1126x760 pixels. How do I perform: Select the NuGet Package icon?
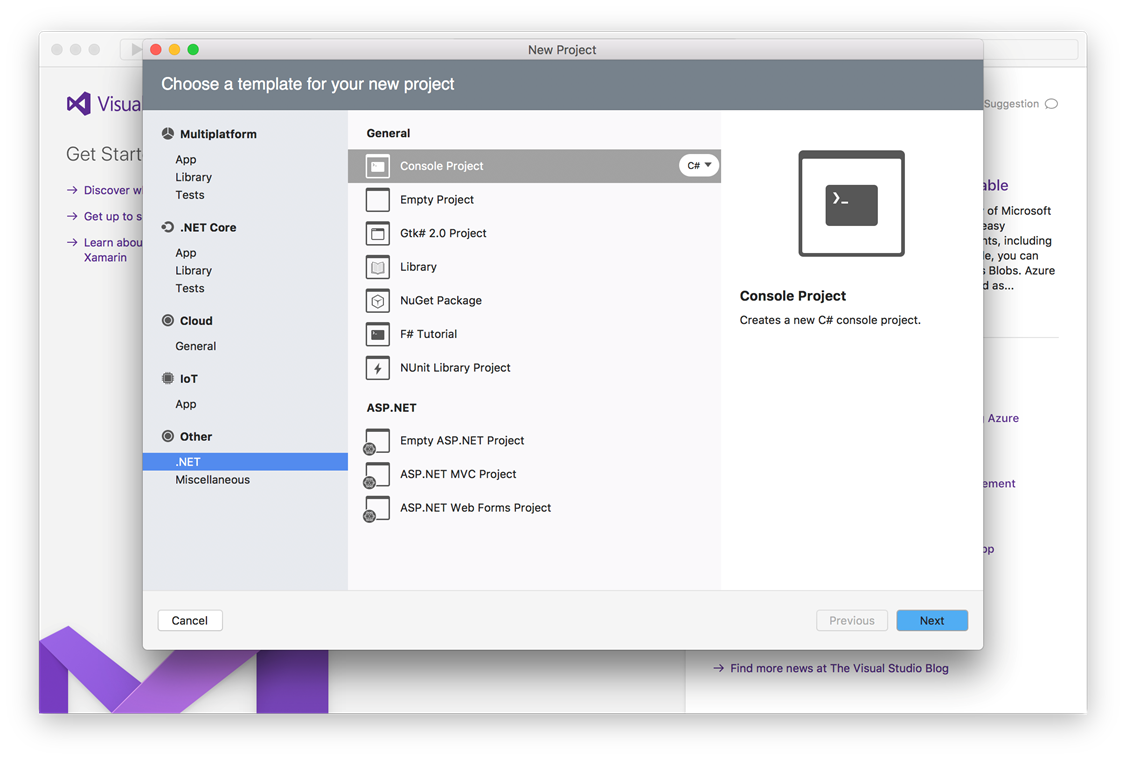coord(377,301)
